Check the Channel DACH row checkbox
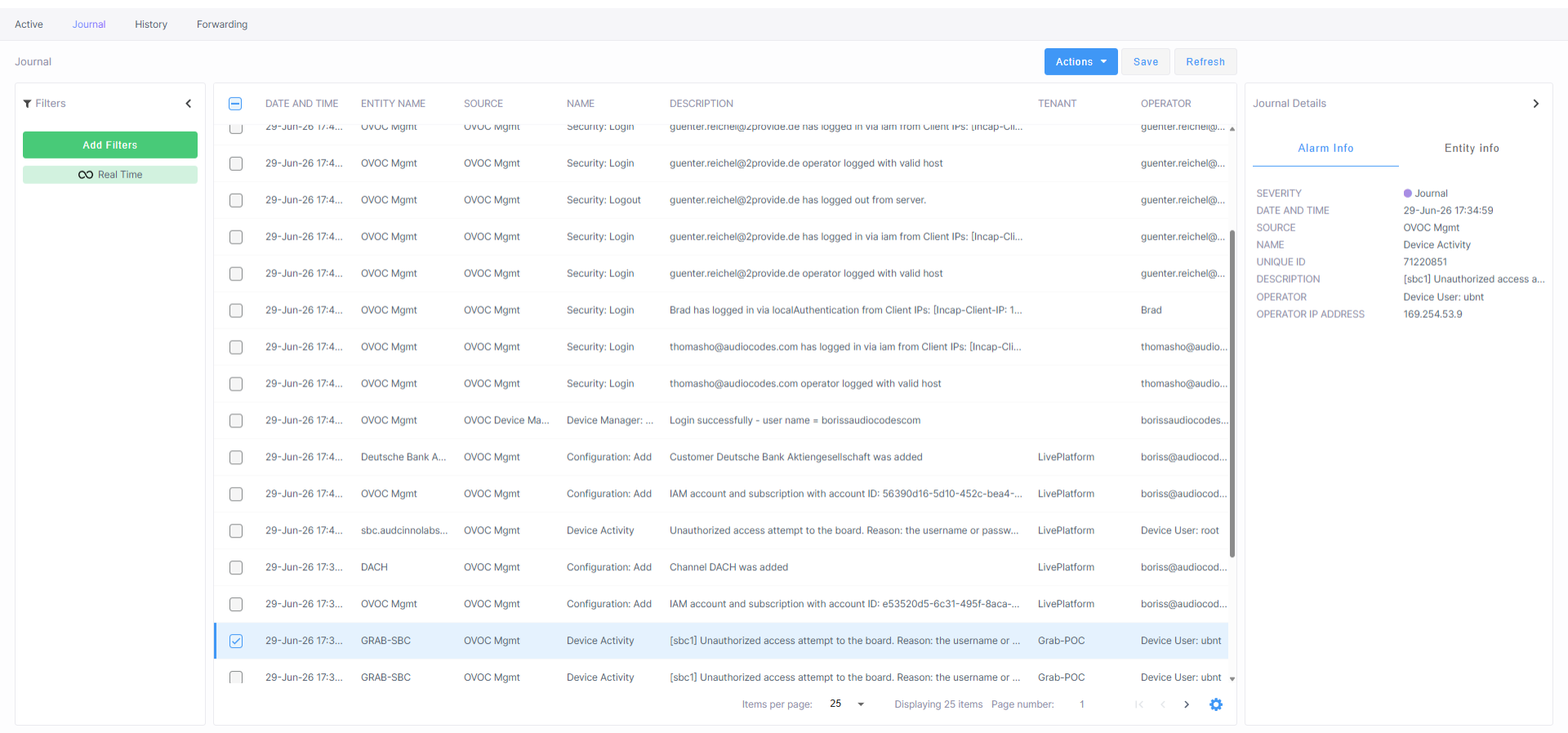 [236, 568]
